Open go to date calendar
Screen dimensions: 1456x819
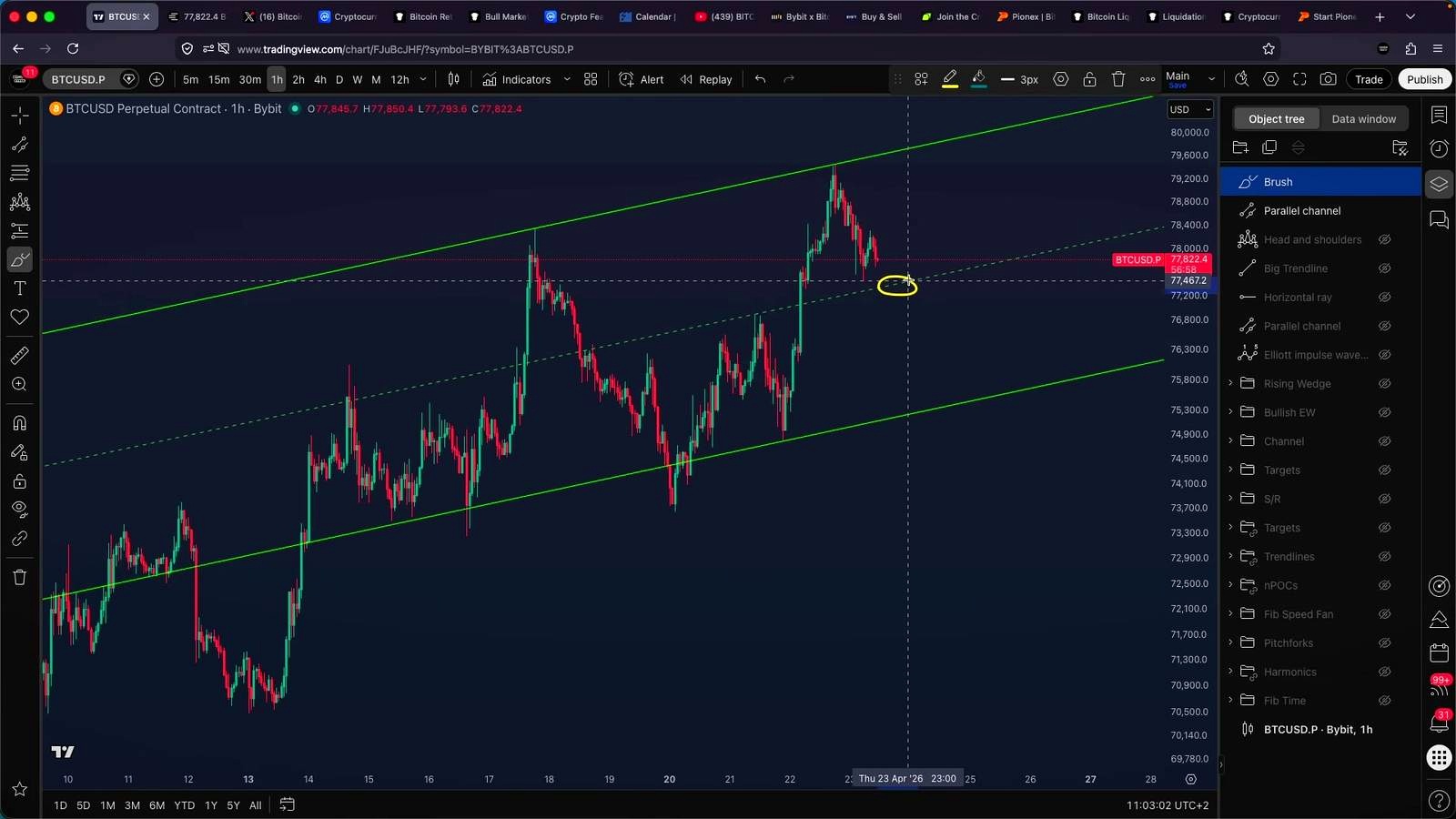pyautogui.click(x=287, y=804)
